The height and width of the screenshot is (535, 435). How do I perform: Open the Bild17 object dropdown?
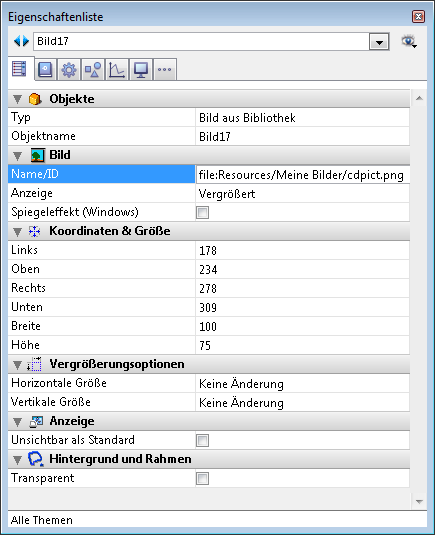point(379,42)
